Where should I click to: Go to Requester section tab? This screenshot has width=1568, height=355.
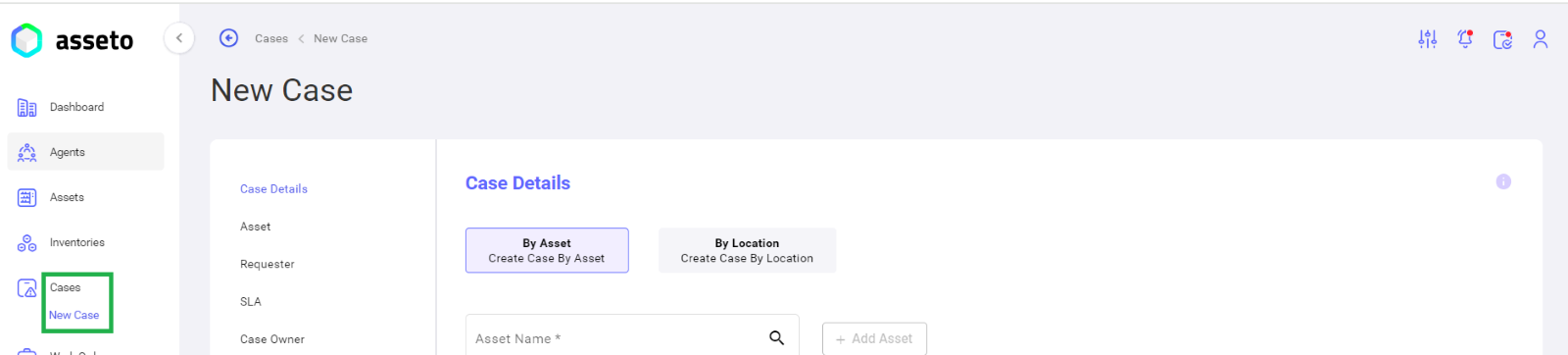pyautogui.click(x=268, y=264)
